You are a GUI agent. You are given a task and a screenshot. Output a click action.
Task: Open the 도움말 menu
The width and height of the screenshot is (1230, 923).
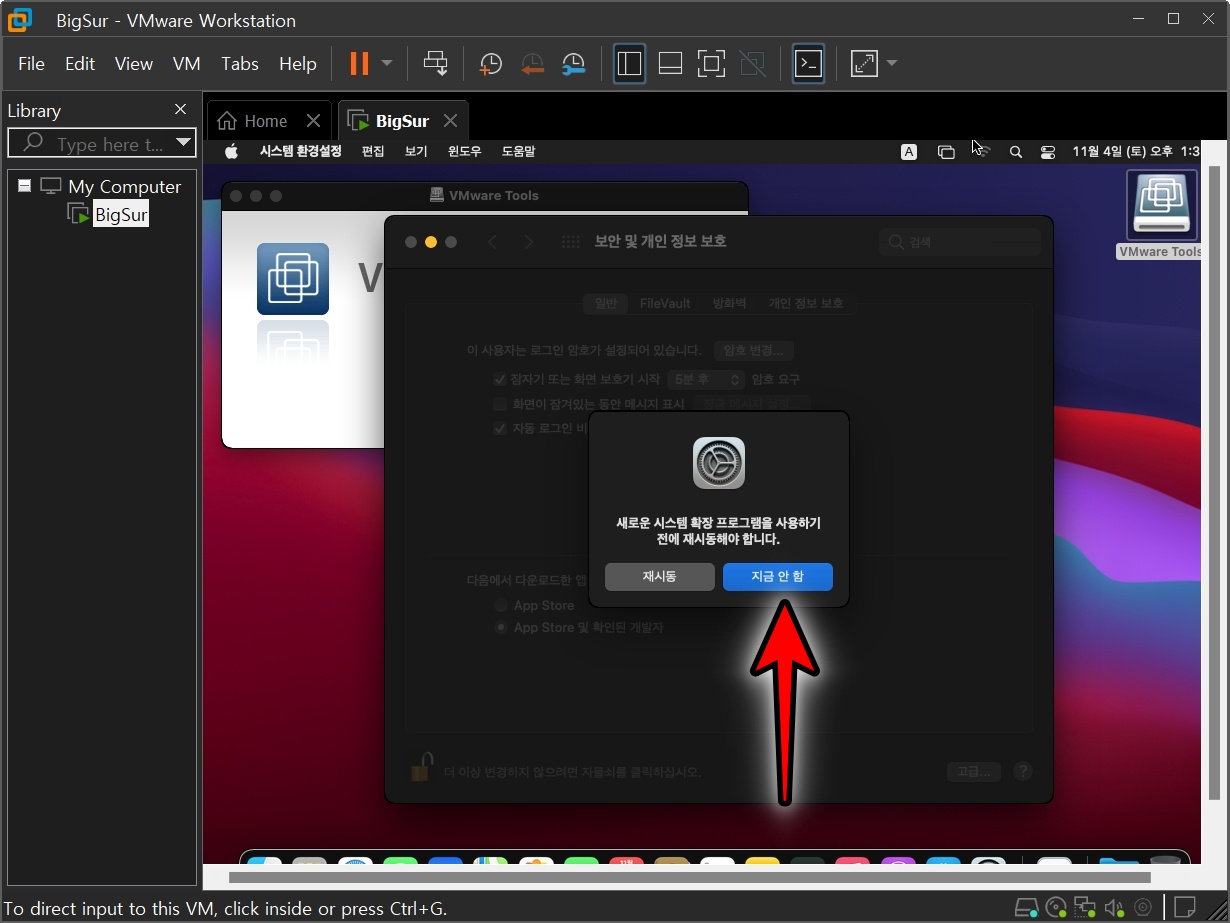click(518, 151)
